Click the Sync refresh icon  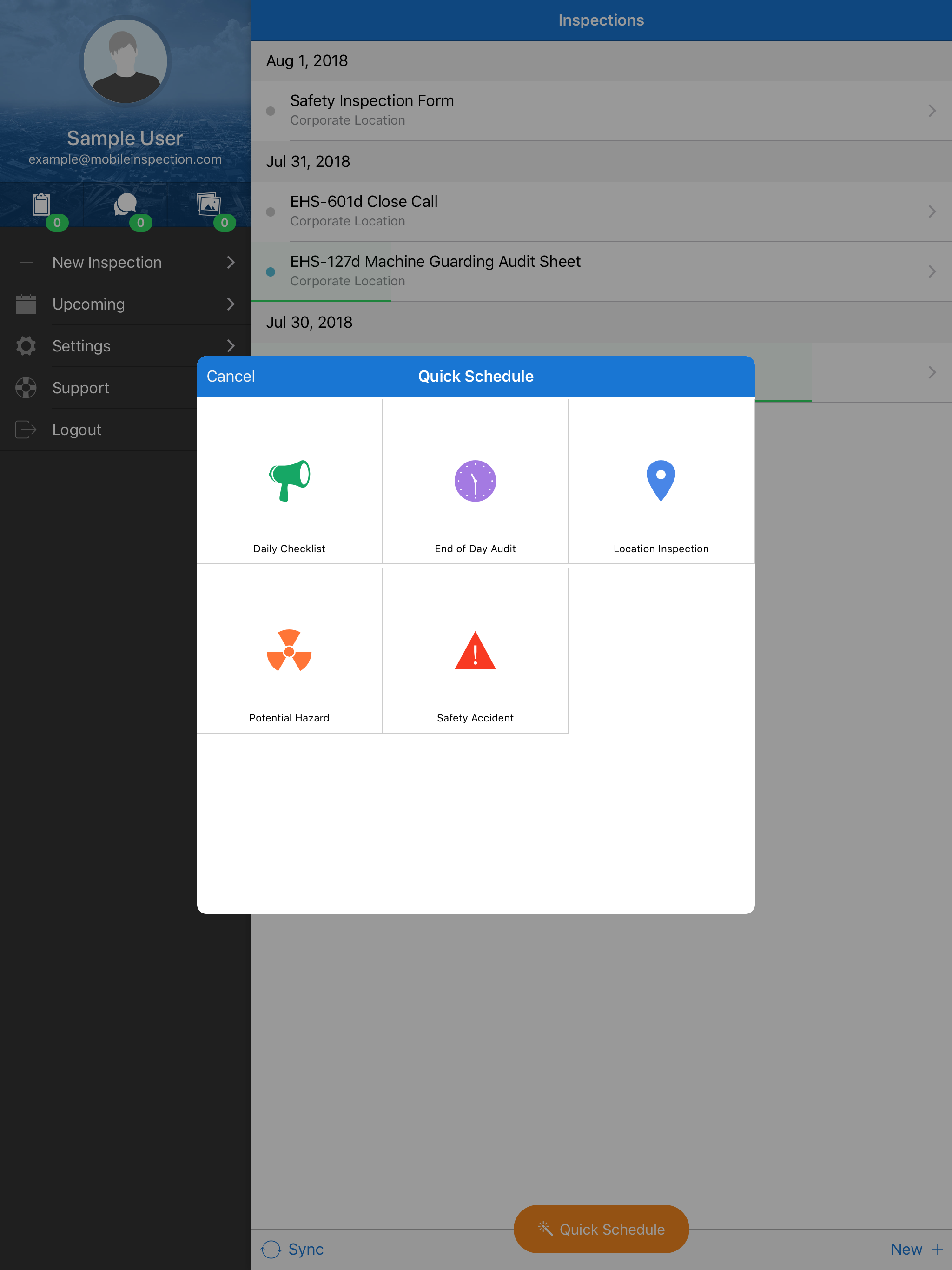(x=271, y=1249)
